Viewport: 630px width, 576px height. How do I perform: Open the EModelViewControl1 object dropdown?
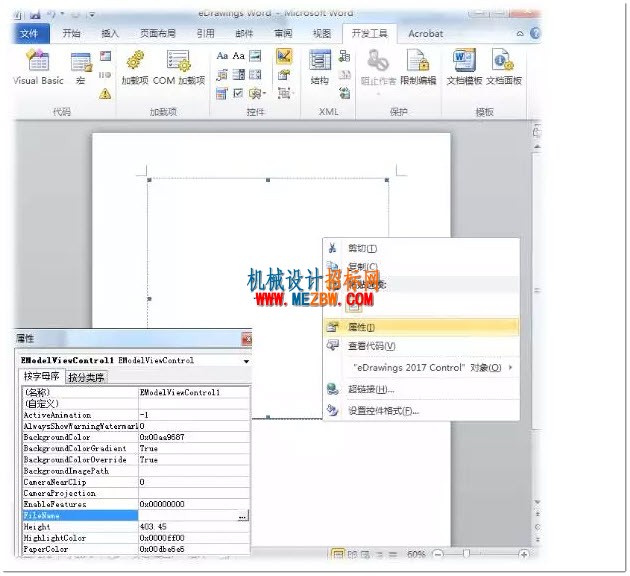(246, 361)
